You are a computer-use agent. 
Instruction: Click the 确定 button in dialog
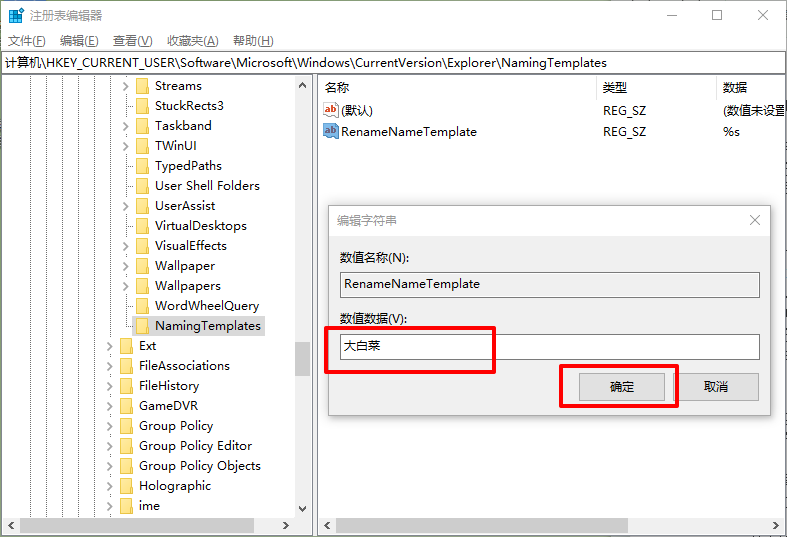(x=622, y=387)
